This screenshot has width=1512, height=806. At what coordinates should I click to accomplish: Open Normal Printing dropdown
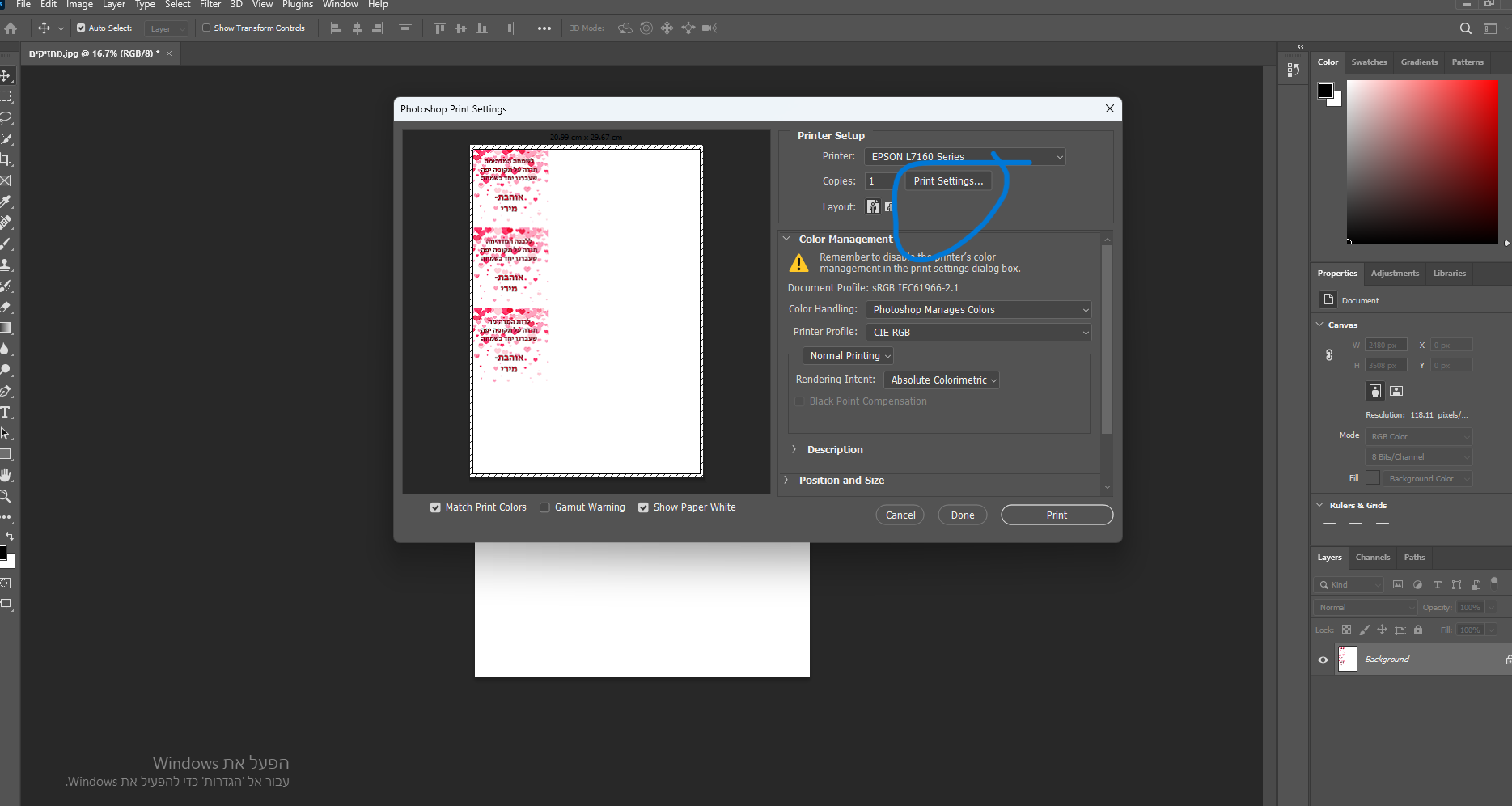(849, 356)
